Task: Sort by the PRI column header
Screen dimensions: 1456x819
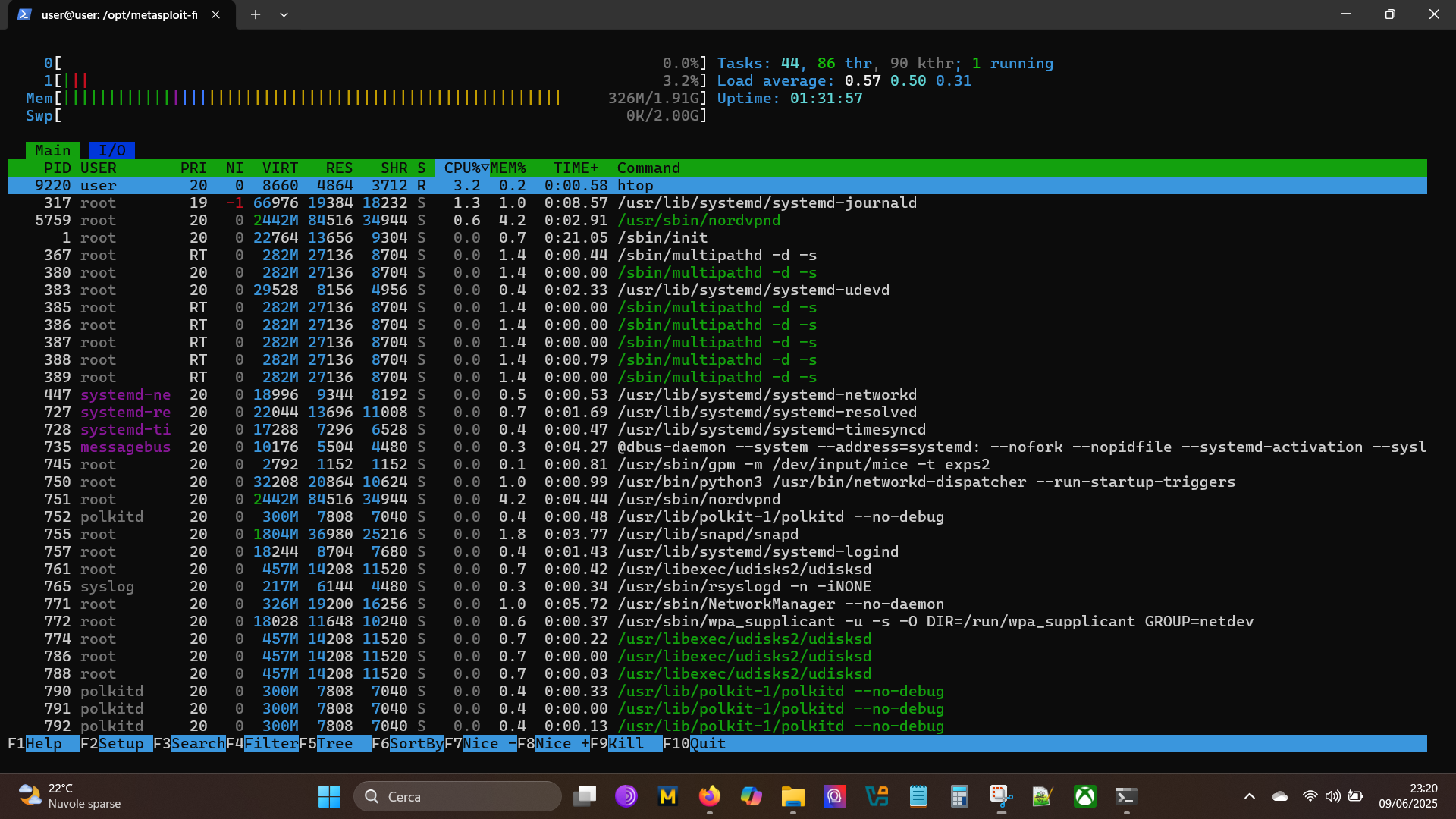Action: 193,168
